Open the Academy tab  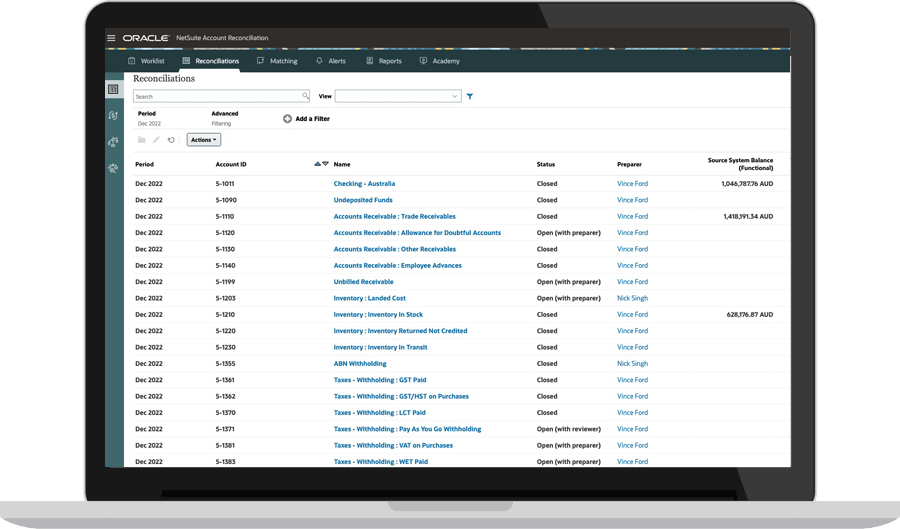440,61
